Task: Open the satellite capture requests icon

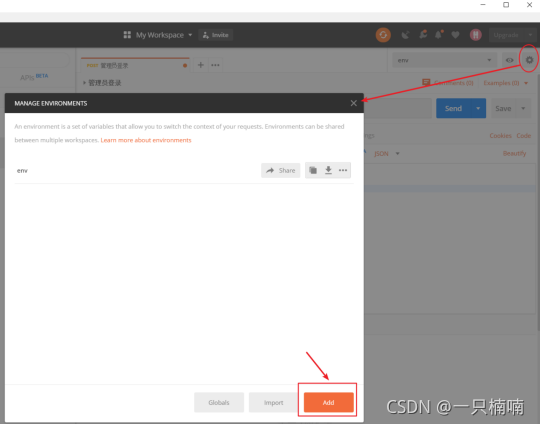Action: 405,35
